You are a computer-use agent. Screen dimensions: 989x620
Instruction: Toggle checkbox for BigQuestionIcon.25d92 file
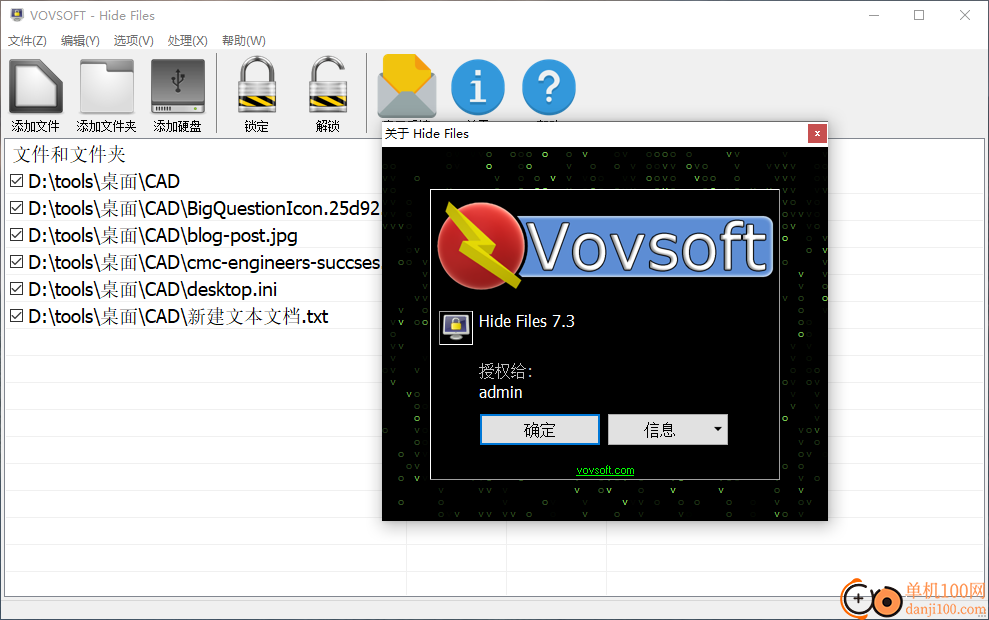16,208
